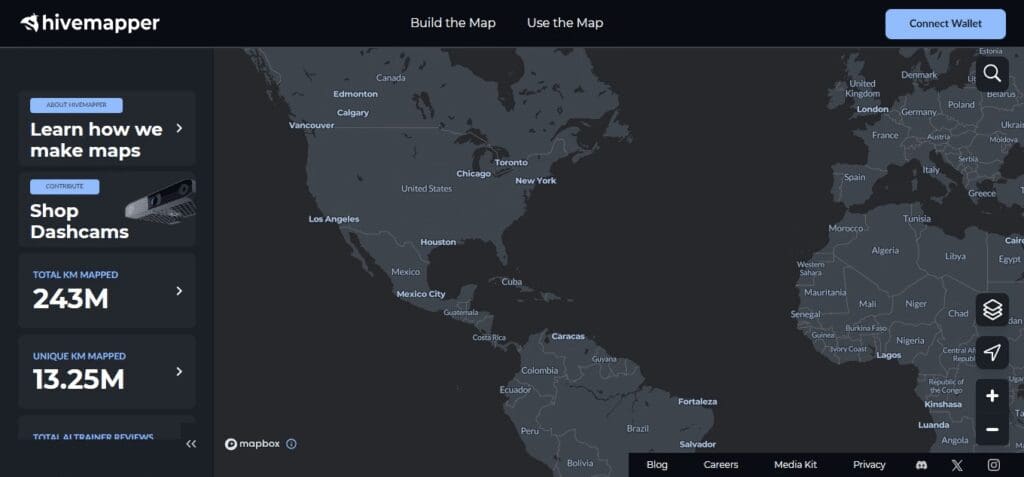
Task: Click the United States map label
Action: (x=426, y=188)
